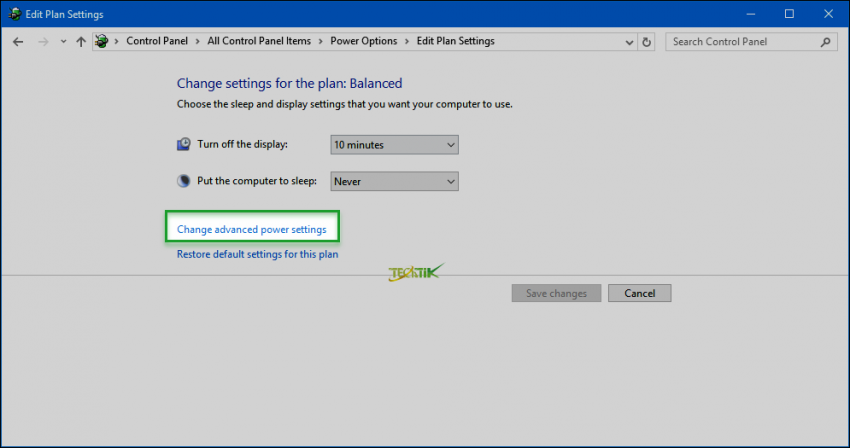Expand the recent locations dropdown arrow
850x448 pixels.
[x=64, y=42]
